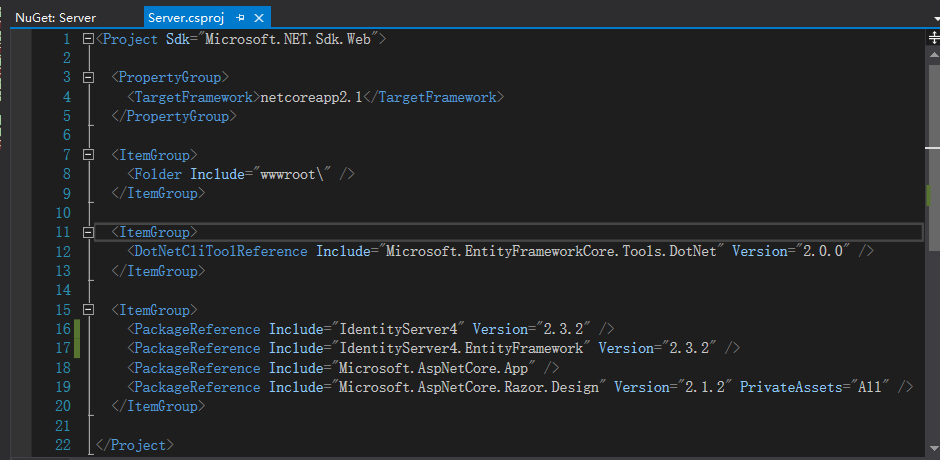Click the editor split-window handle icon

point(934,36)
